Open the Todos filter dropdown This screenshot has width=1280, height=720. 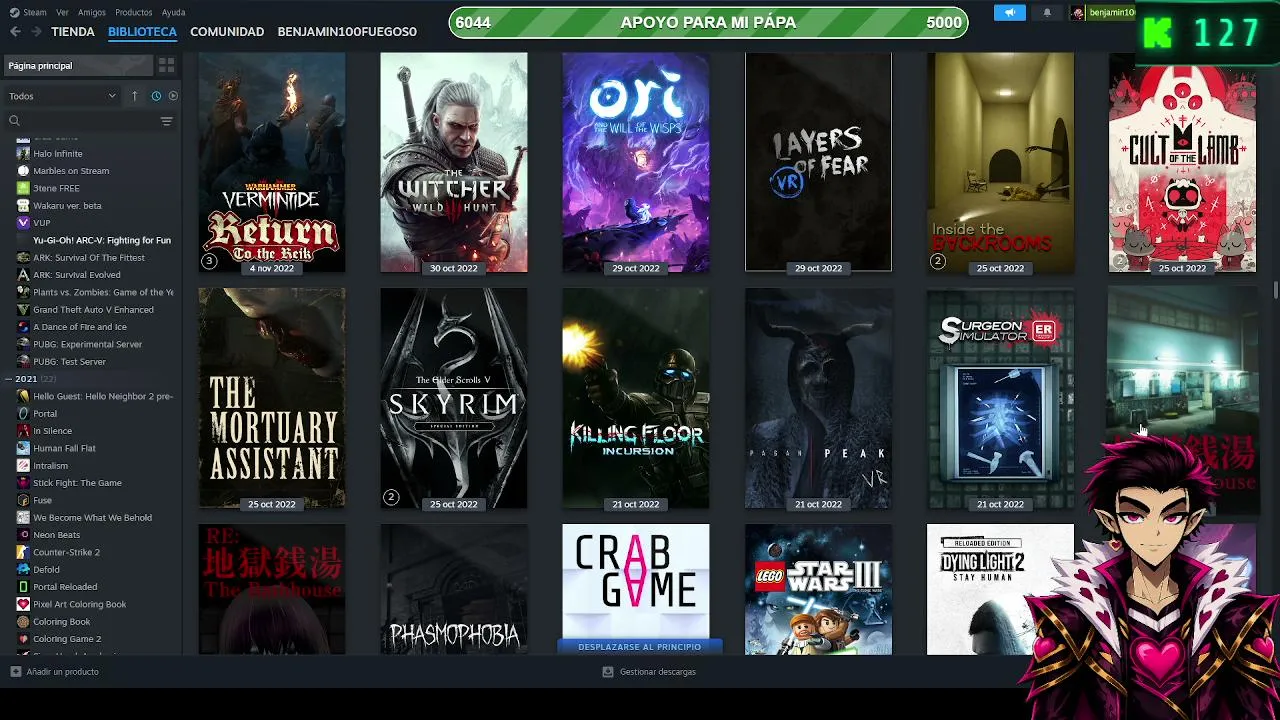[62, 96]
